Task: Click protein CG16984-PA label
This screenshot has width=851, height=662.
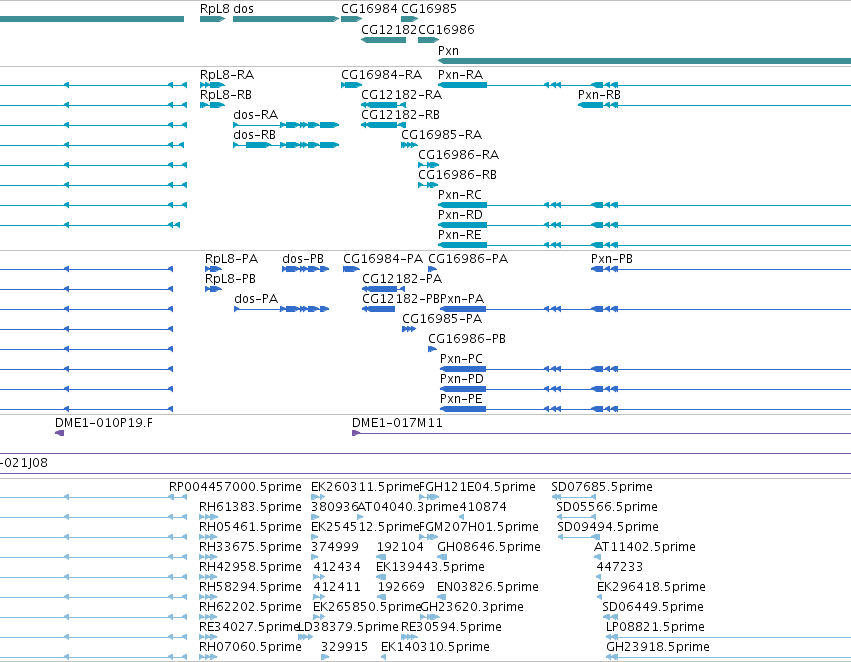Action: 383,259
